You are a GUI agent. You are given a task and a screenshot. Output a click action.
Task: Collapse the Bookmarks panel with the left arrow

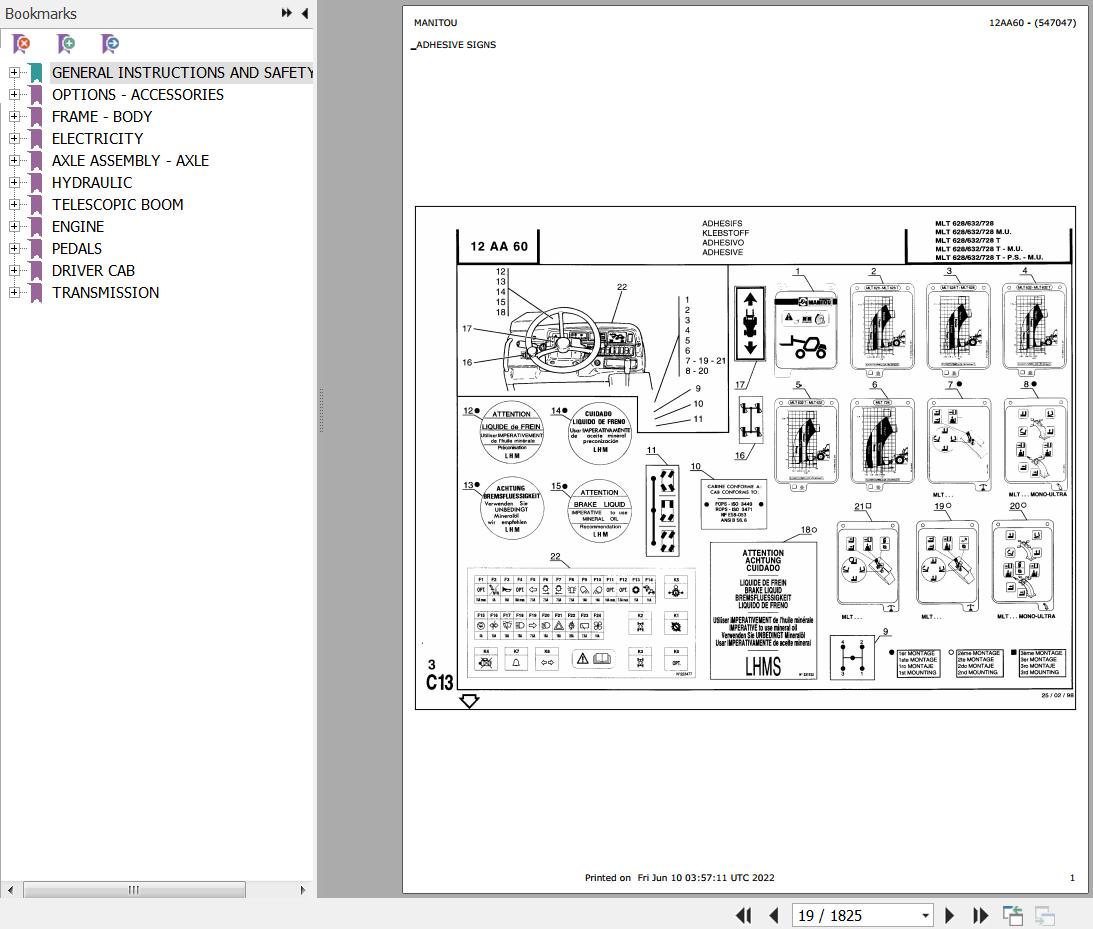305,13
